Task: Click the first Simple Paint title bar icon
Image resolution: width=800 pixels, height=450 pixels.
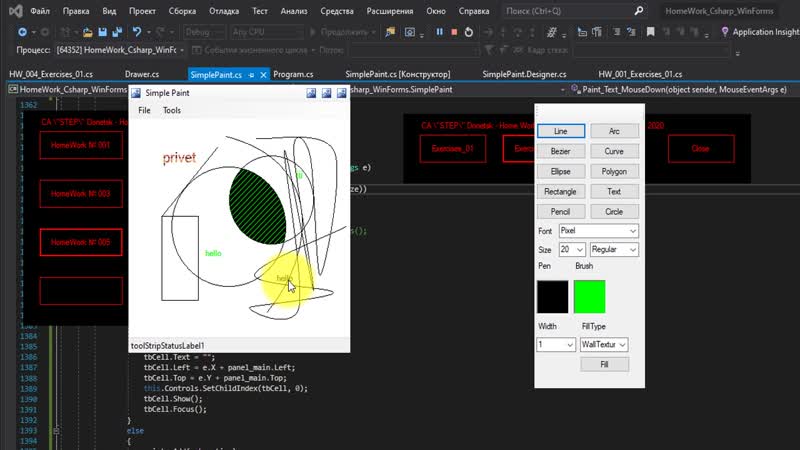Action: [x=311, y=93]
